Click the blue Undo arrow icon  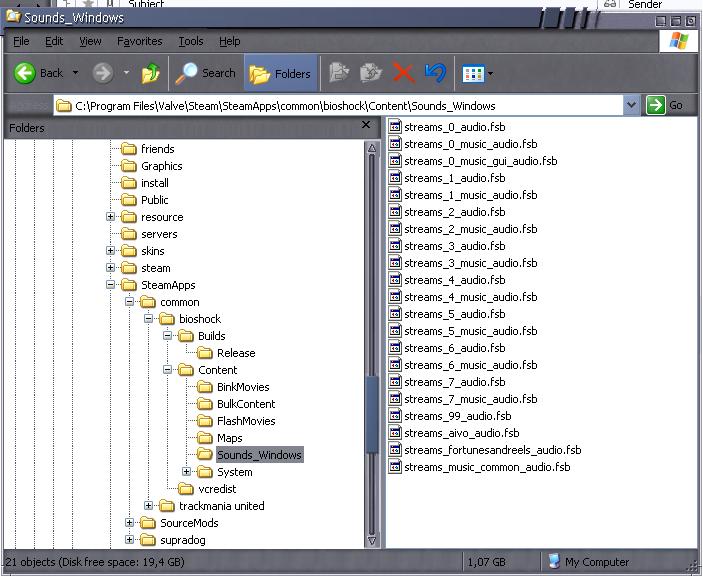tap(434, 73)
